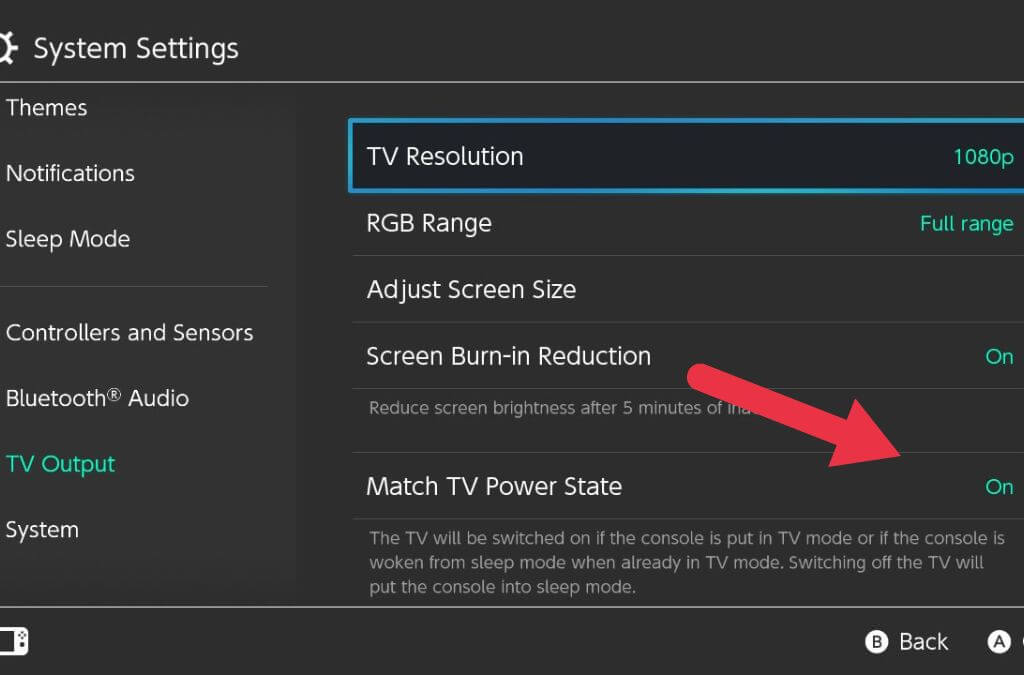Open Themes in the sidebar
The height and width of the screenshot is (675, 1024).
(x=47, y=108)
